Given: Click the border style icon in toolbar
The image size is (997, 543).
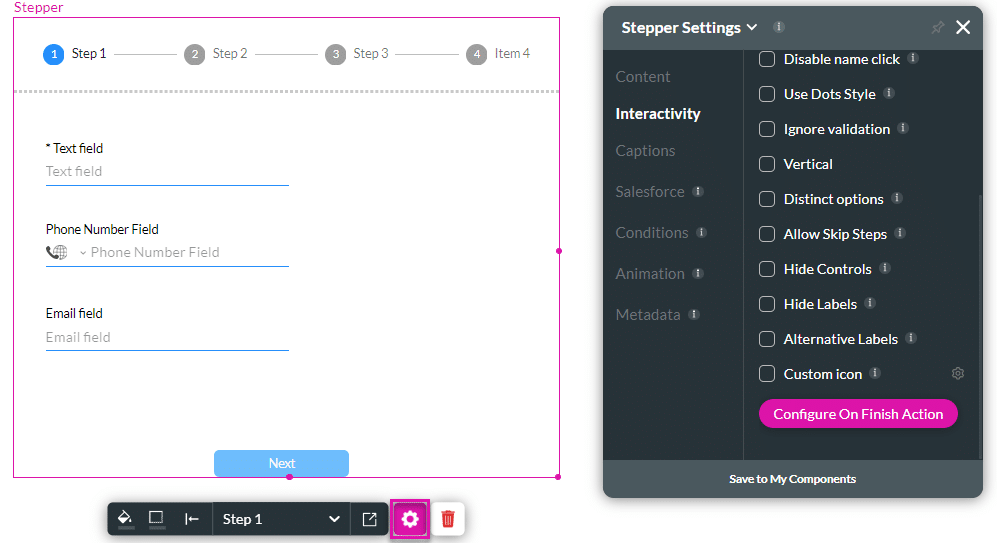Looking at the screenshot, I should tap(156, 519).
